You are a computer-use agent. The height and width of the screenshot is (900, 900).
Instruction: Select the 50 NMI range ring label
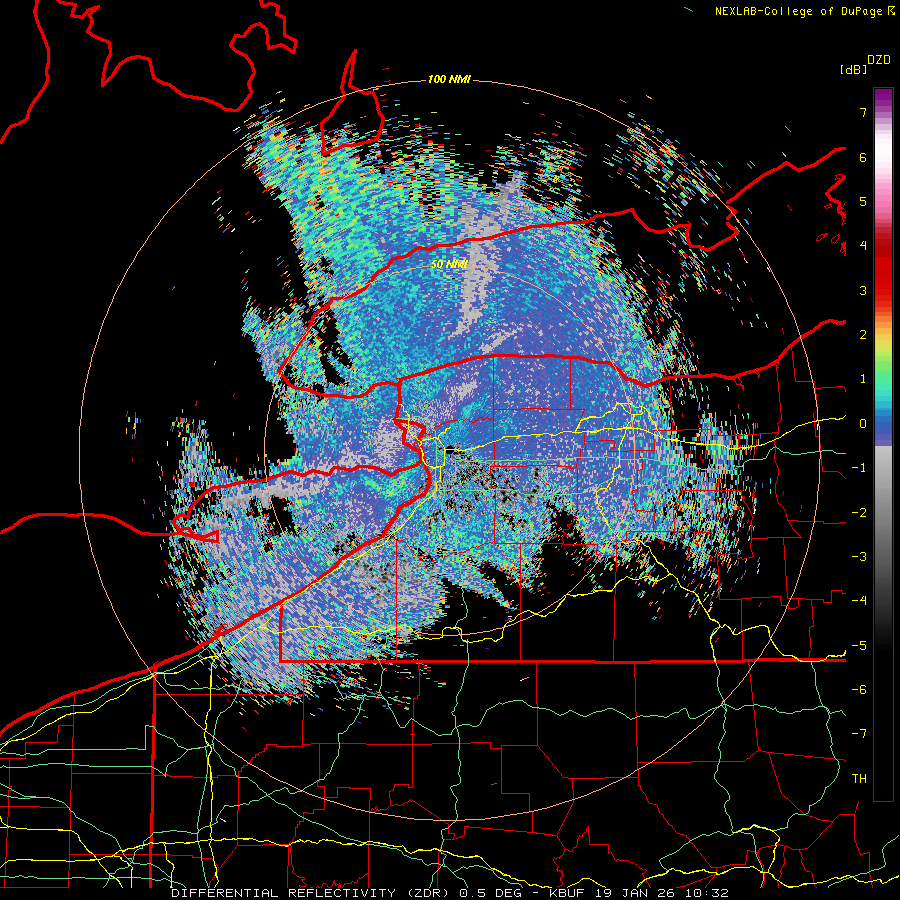(449, 265)
